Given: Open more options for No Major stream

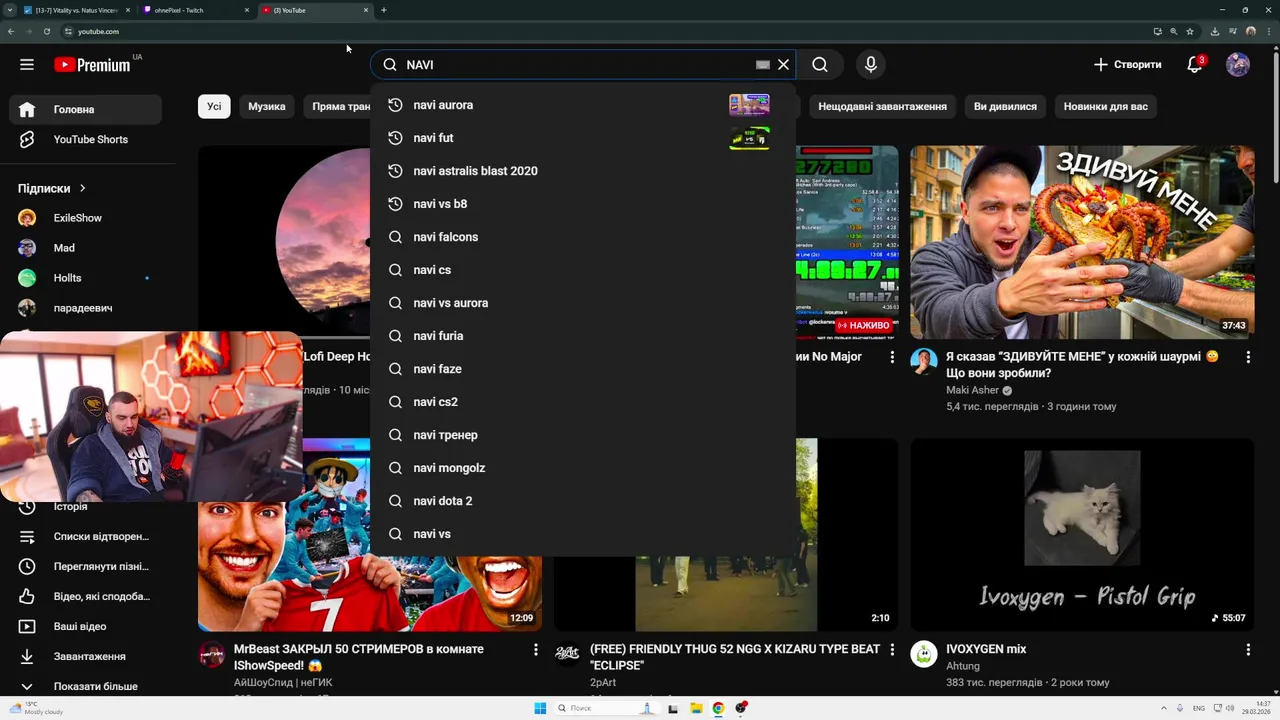Looking at the screenshot, I should click(892, 357).
